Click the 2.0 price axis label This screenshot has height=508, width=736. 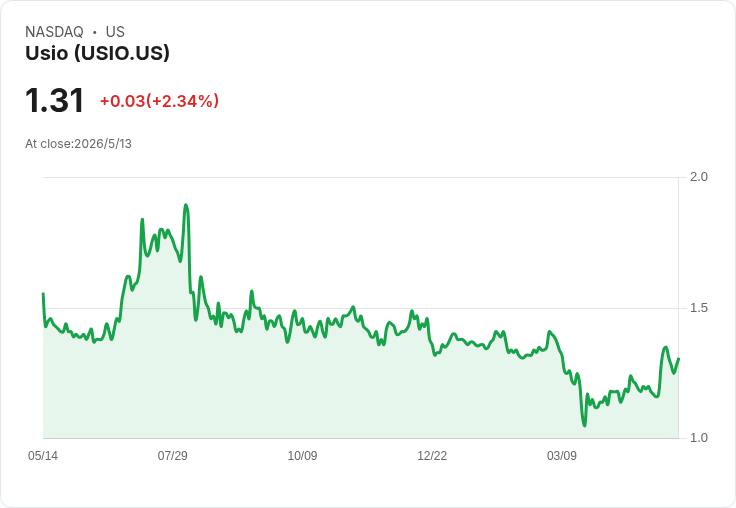[x=698, y=177]
